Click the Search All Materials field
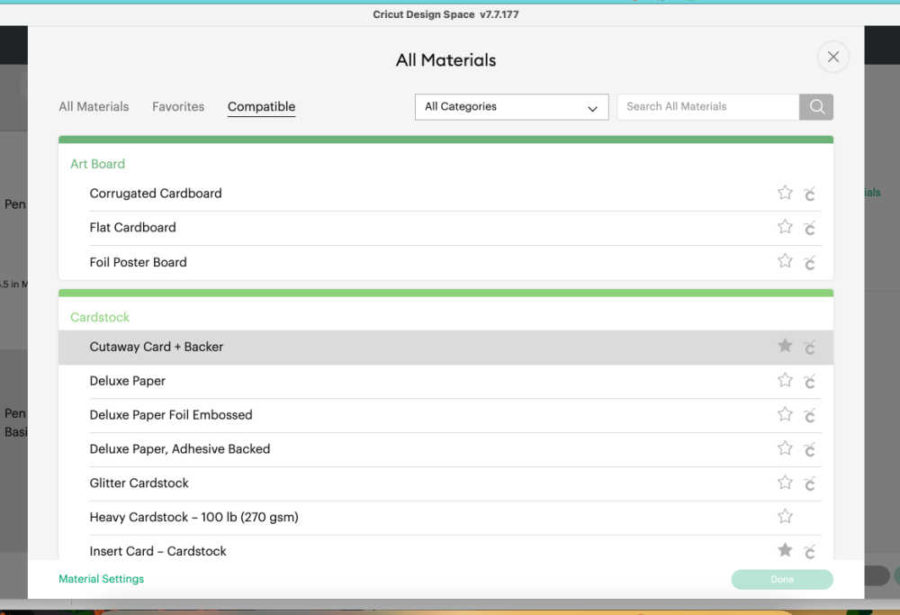 [708, 107]
